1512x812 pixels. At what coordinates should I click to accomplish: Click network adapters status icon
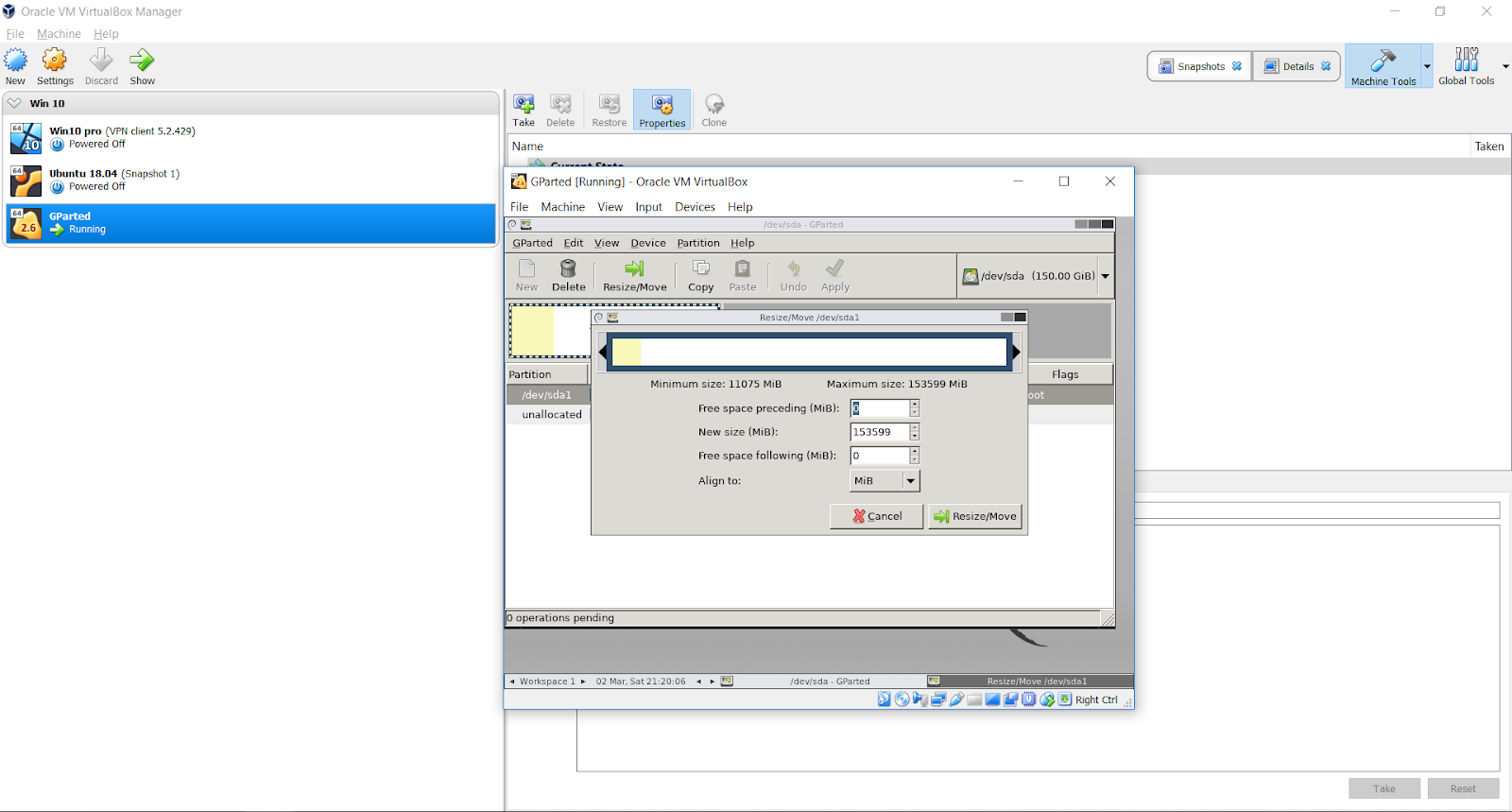938,700
